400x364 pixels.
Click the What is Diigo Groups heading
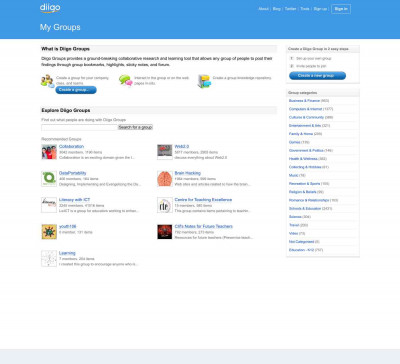pos(65,49)
